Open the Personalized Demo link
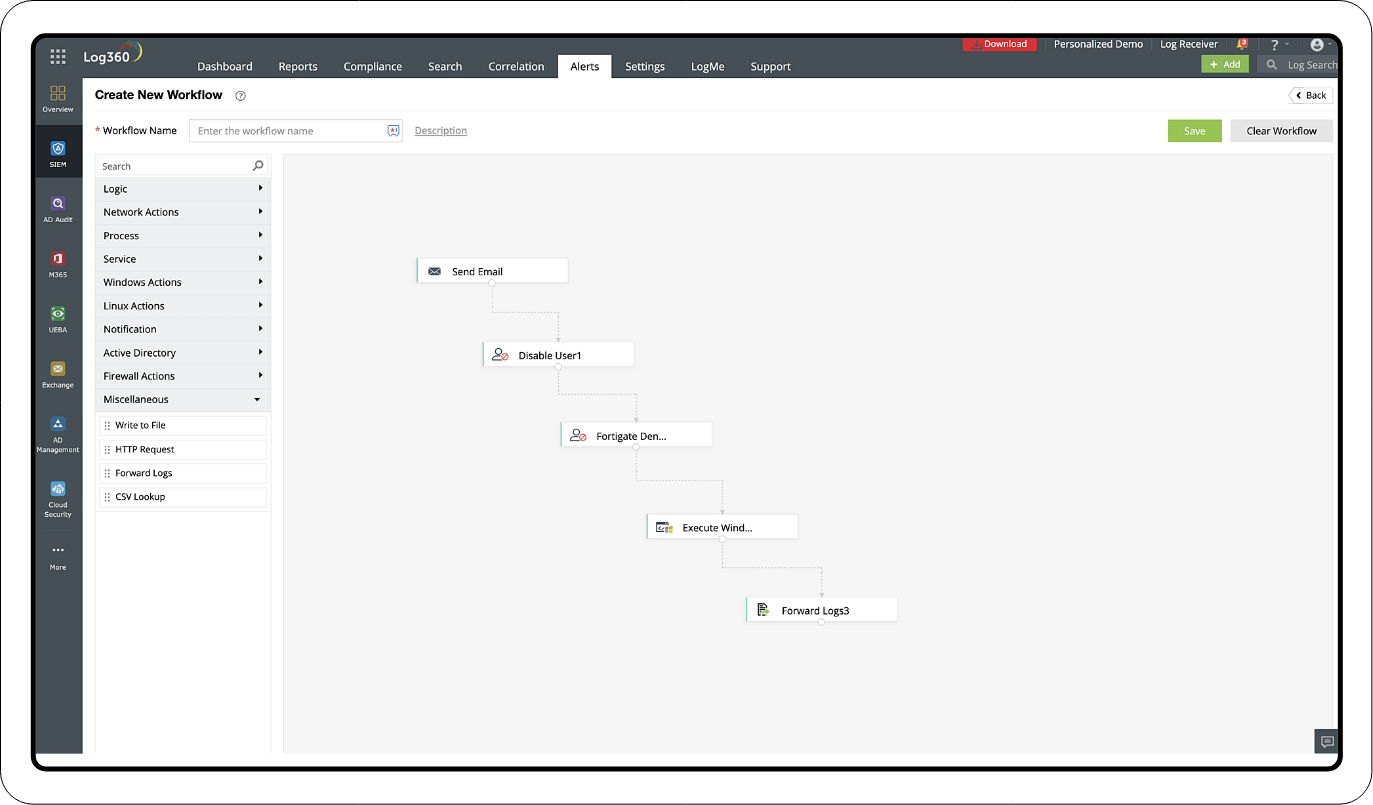 1098,44
